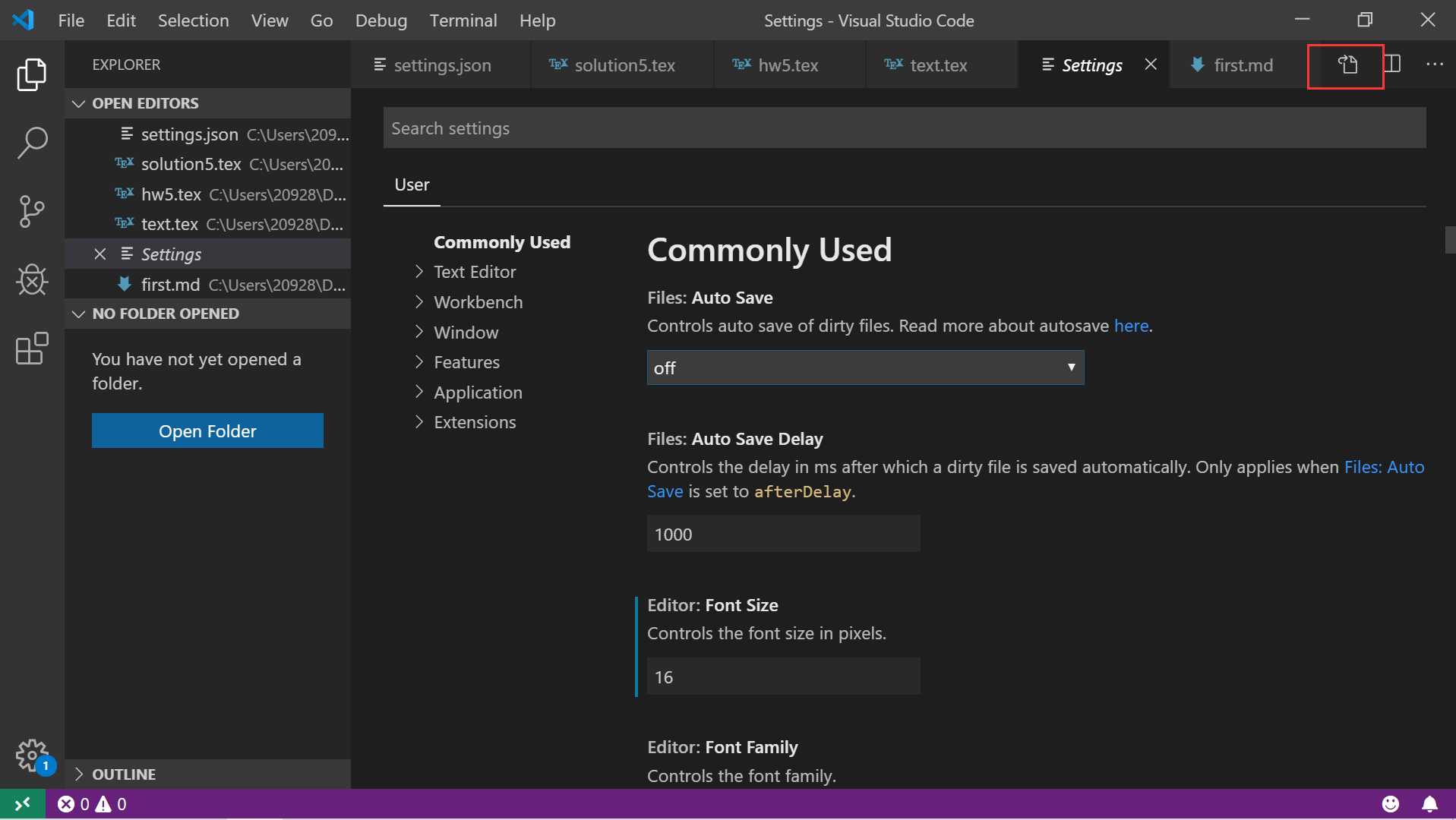1456x820 pixels.
Task: Select hw5.tex in Open Editors
Action: [x=208, y=194]
